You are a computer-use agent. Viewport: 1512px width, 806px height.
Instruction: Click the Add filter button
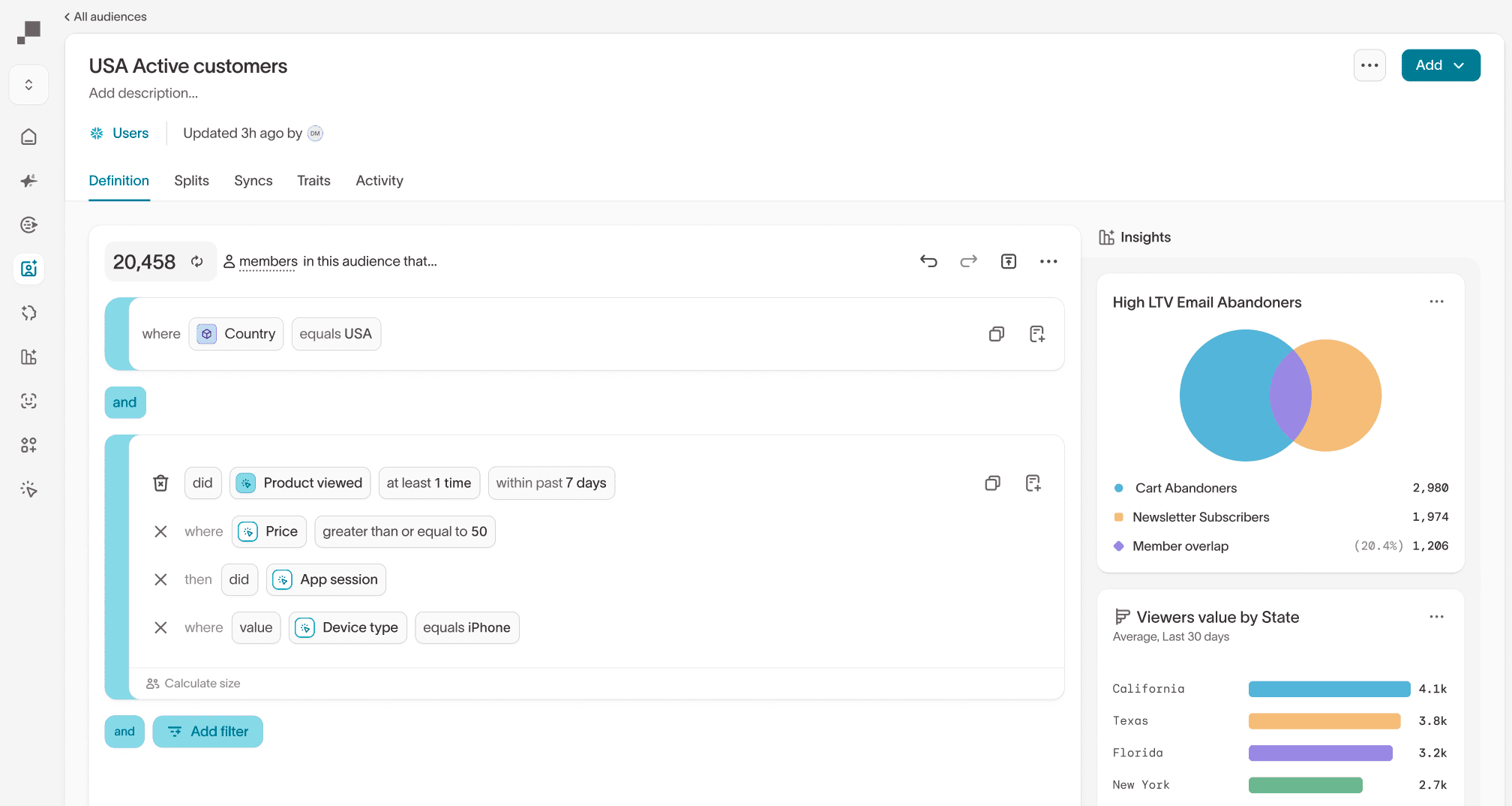pyautogui.click(x=208, y=731)
